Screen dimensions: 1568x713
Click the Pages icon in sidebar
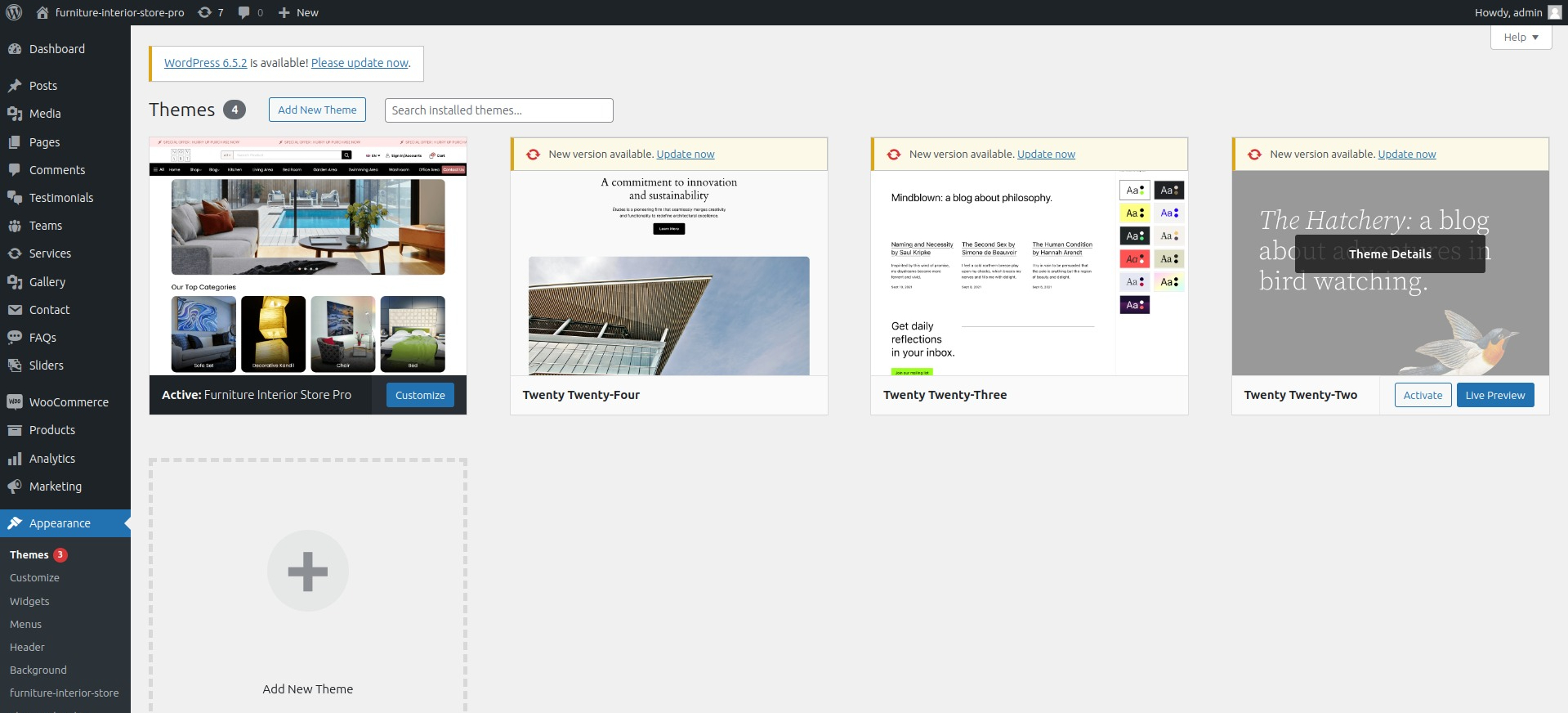coord(15,141)
